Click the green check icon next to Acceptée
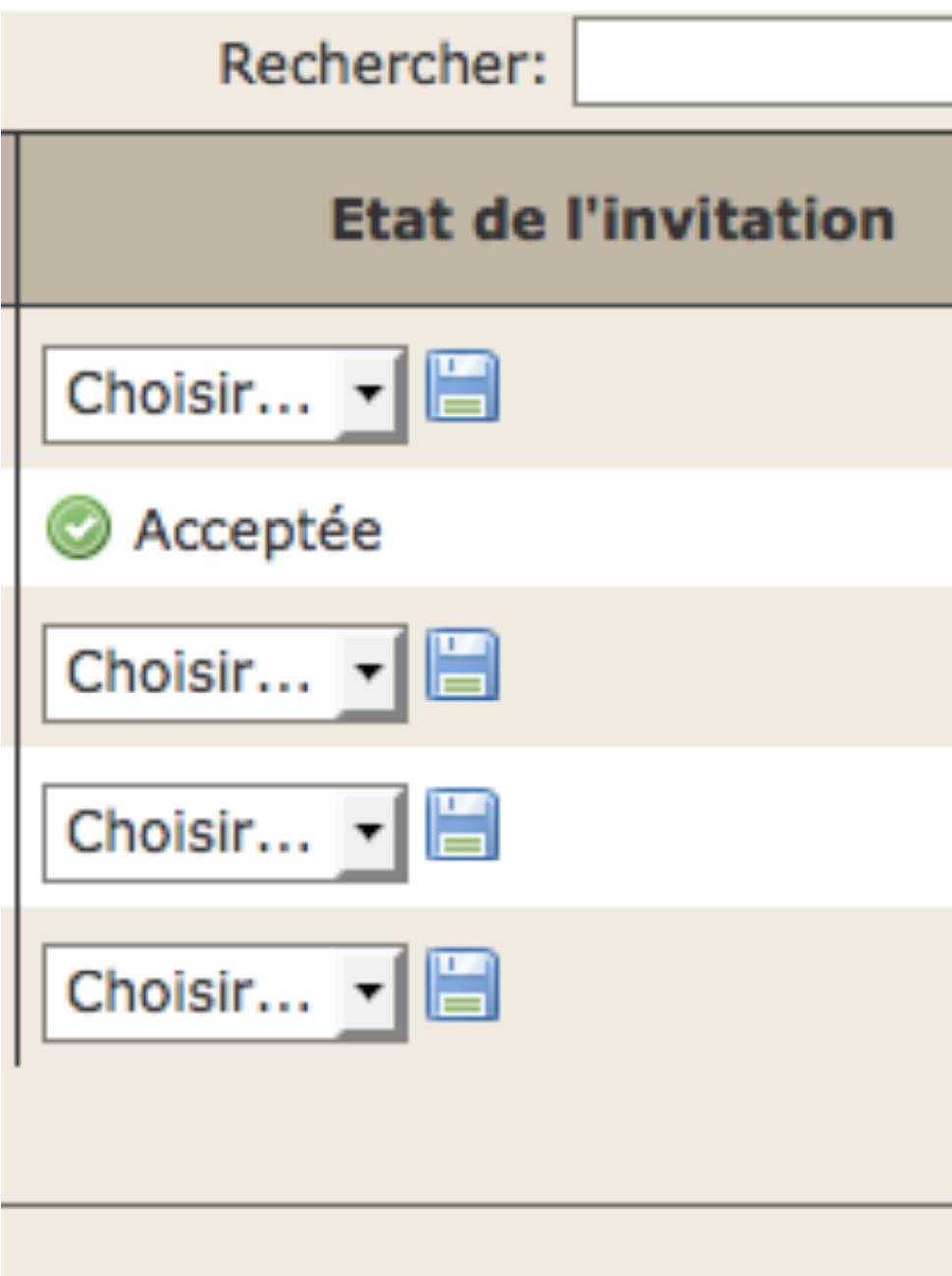952x1276 pixels. point(79,527)
